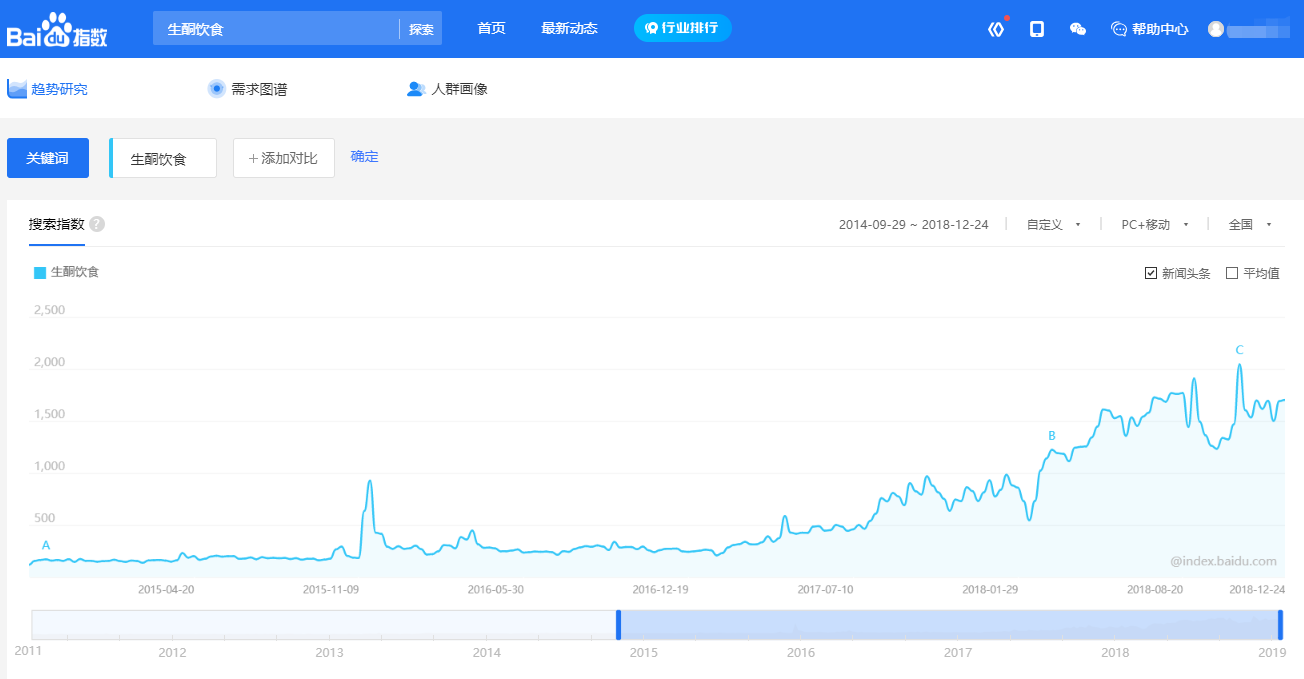
Task: Click the 人群画像 people icon
Action: 416,89
